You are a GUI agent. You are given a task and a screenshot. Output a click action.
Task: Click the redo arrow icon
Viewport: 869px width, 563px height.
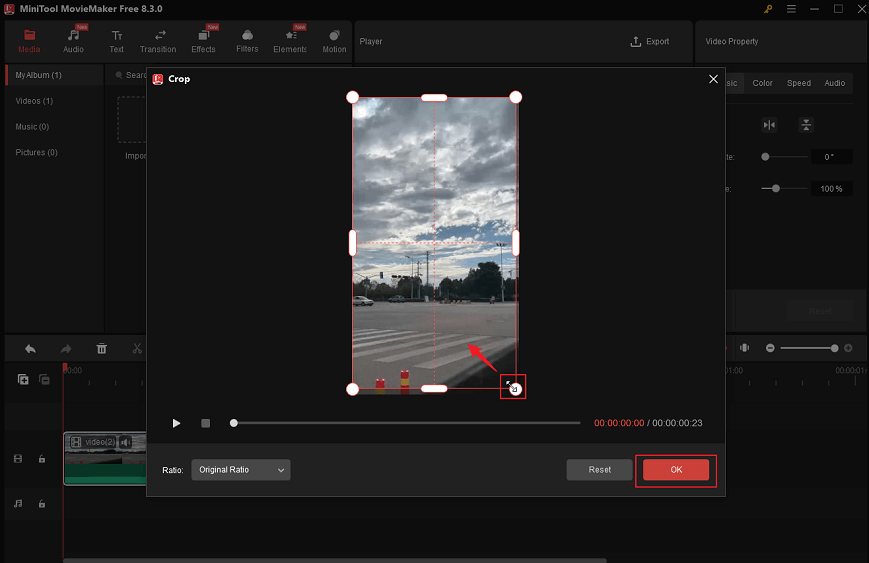66,349
